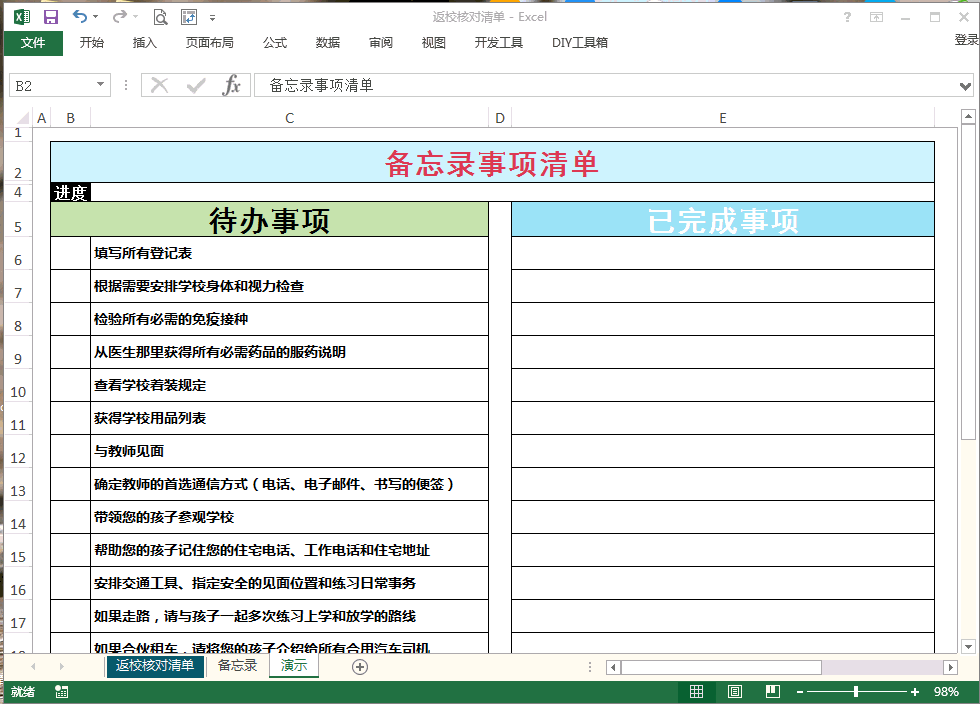Viewport: 980px width, 704px height.
Task: Switch to the 插入 ribbon tab
Action: [x=144, y=43]
